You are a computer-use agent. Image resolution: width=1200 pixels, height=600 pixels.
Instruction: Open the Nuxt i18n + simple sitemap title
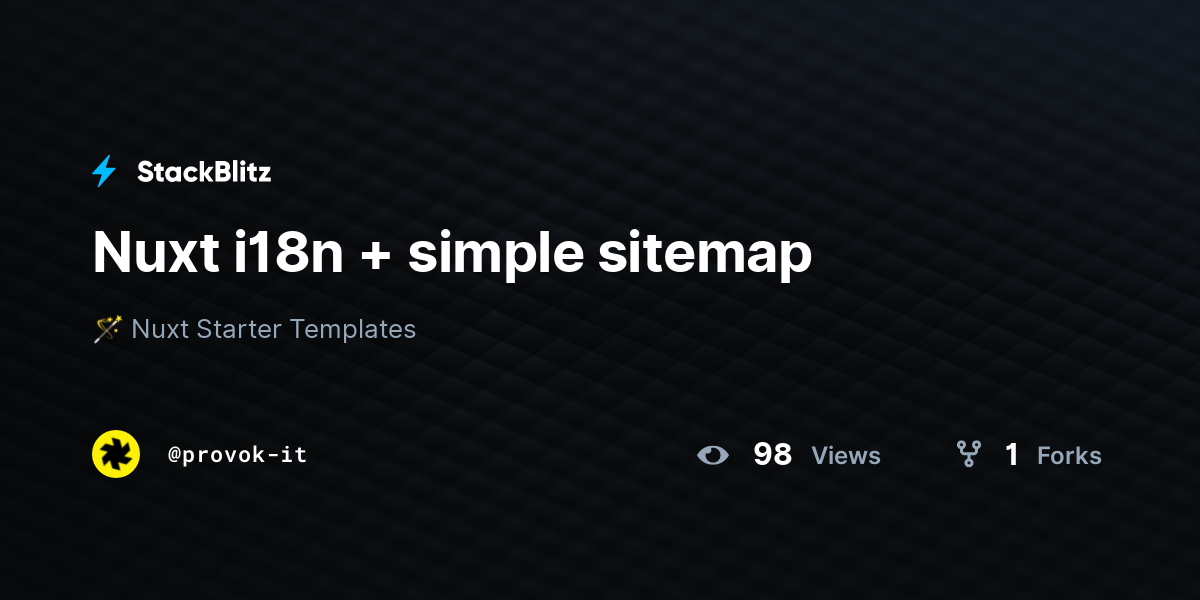pyautogui.click(x=452, y=254)
